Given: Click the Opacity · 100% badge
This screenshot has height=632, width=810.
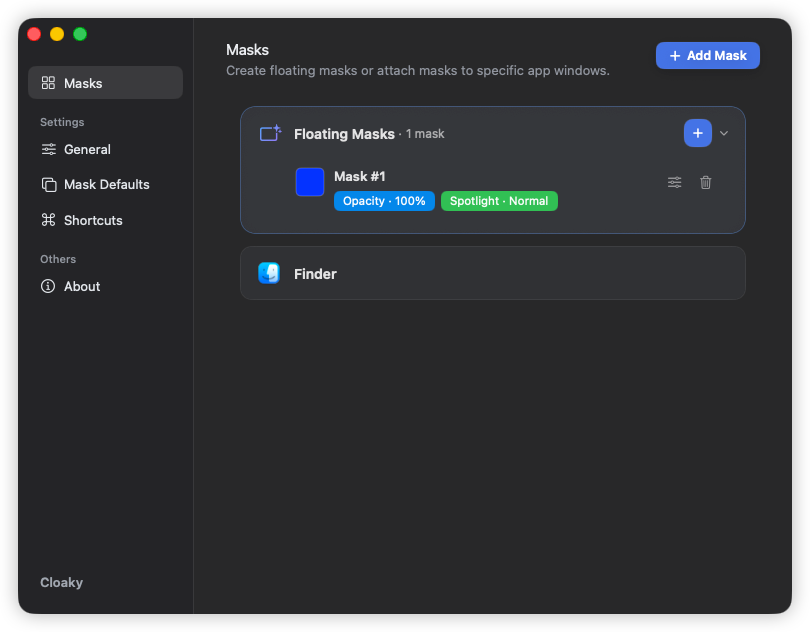Looking at the screenshot, I should tap(384, 201).
